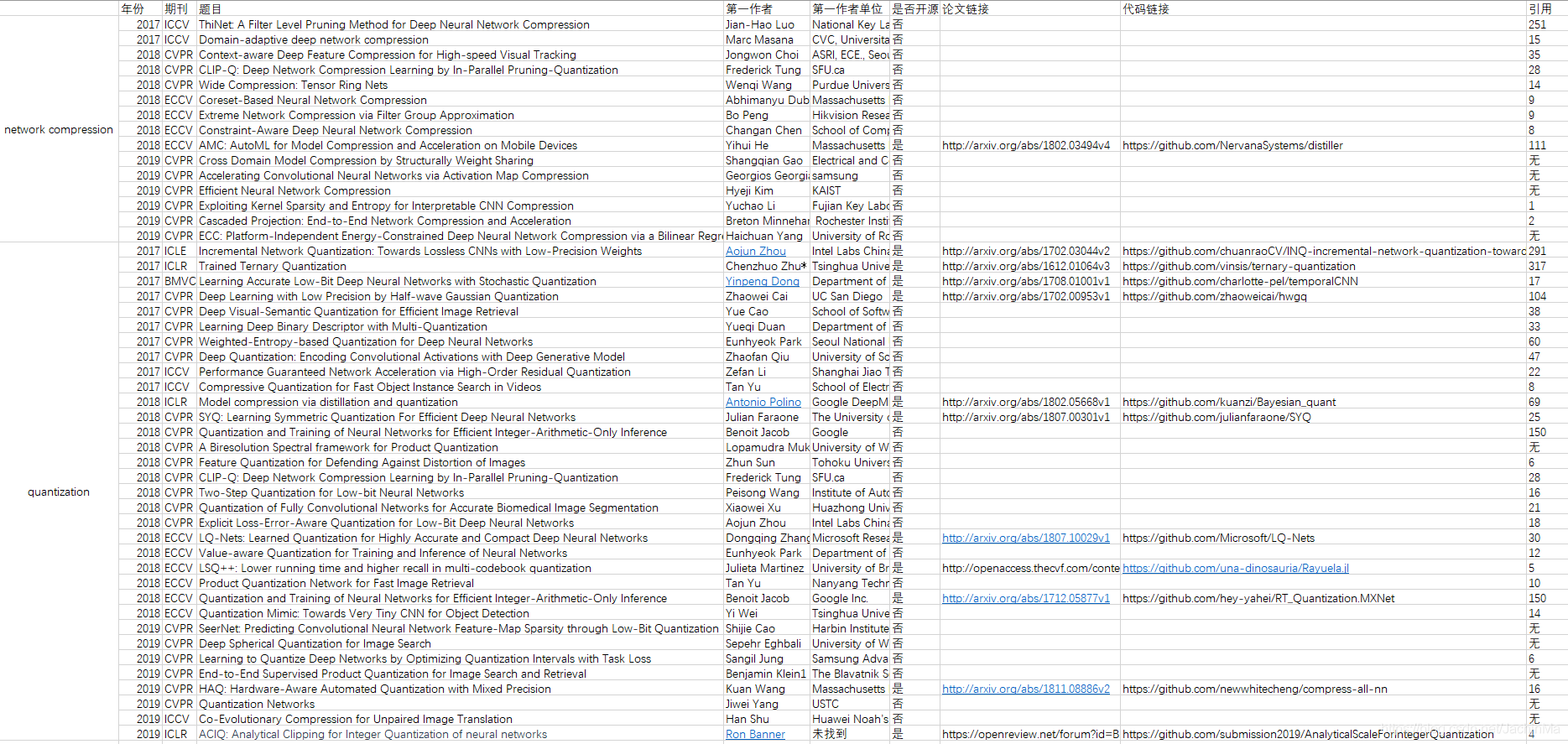Open the Aojun Zhou author link
Viewport: 1568px width, 744px height.
(x=756, y=251)
